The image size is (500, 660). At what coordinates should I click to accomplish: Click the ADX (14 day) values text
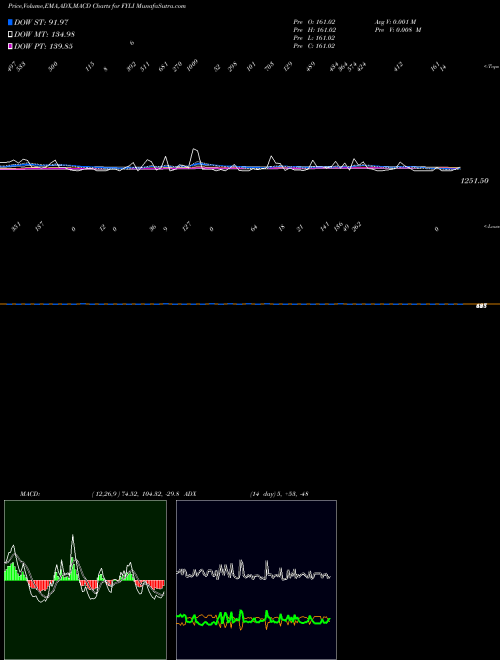coord(279,494)
